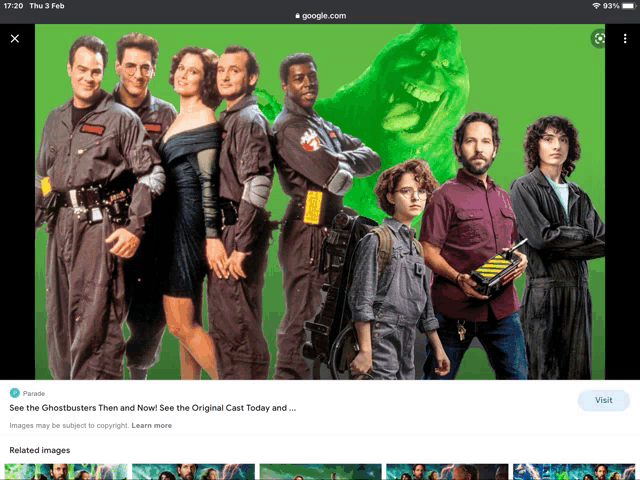Viewport: 640px width, 480px height.
Task: Tap 'Images may be subject to copyright' text
Action: (69, 425)
